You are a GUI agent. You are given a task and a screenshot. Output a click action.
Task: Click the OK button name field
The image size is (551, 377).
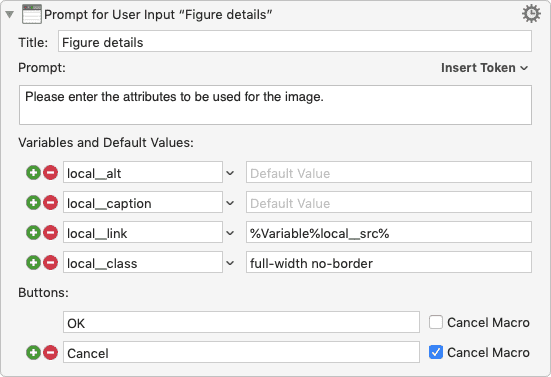pyautogui.click(x=241, y=322)
